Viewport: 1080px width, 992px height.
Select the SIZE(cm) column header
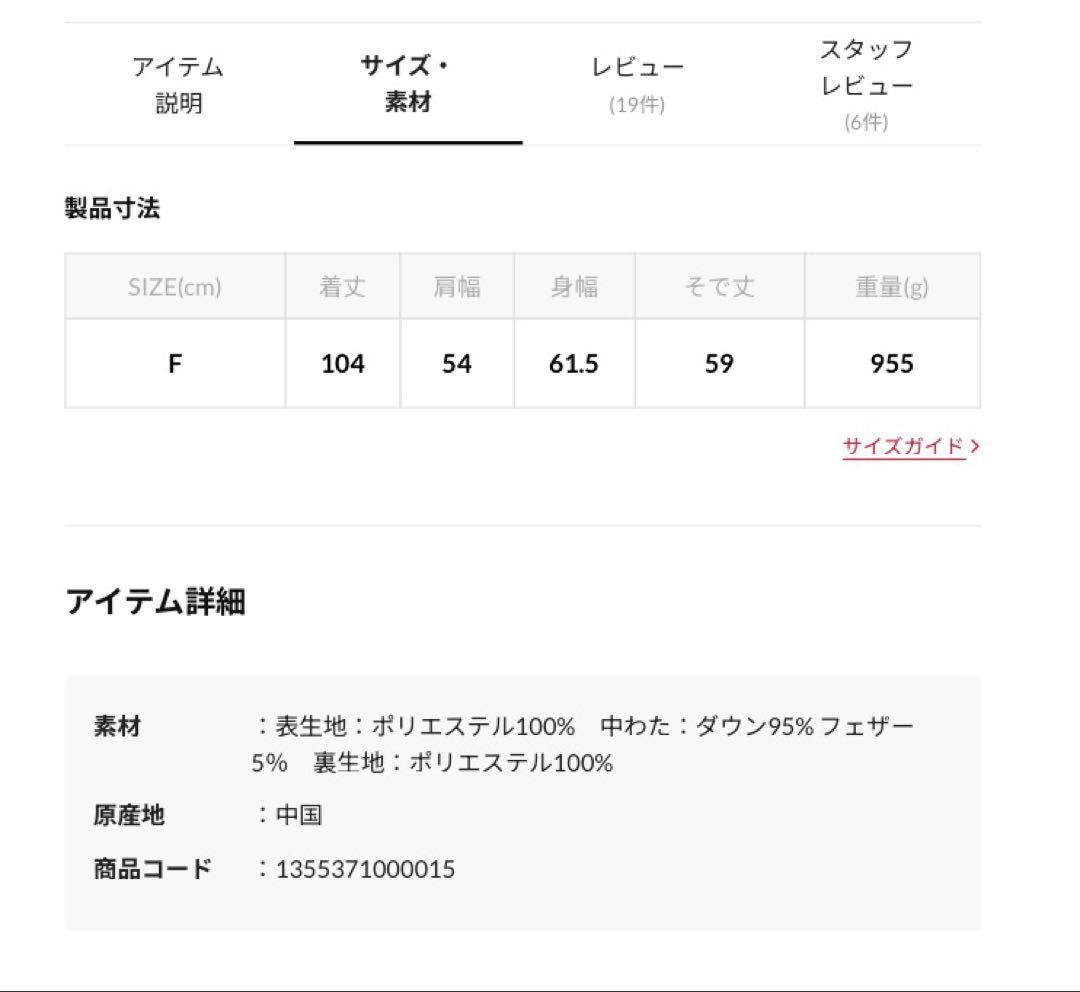(x=176, y=286)
